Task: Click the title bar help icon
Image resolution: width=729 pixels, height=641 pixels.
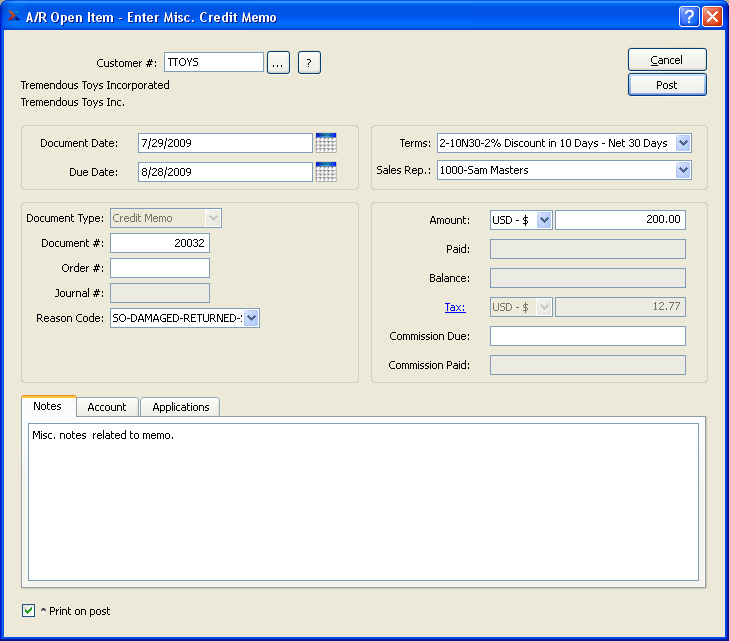Action: 689,16
